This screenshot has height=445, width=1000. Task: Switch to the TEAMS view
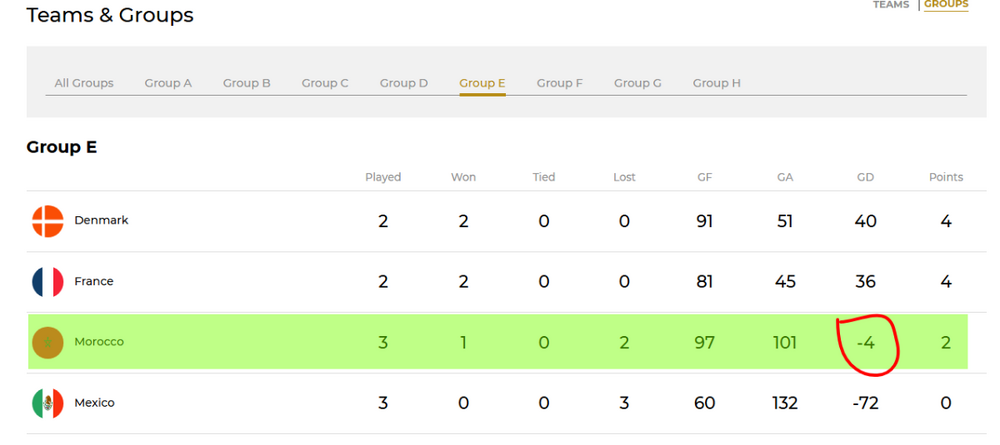click(x=891, y=5)
